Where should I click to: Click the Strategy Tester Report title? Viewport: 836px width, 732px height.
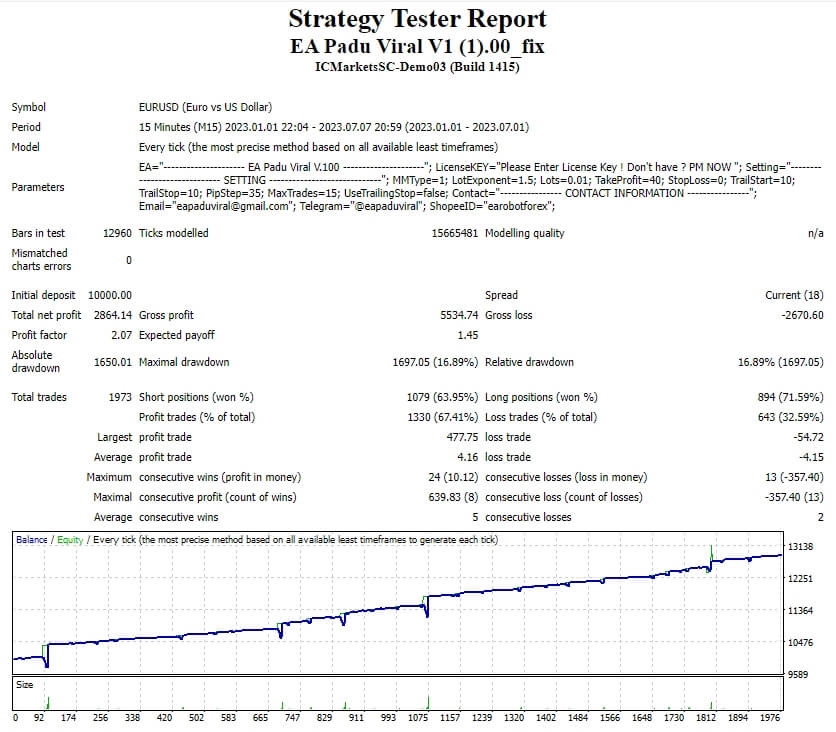[417, 19]
